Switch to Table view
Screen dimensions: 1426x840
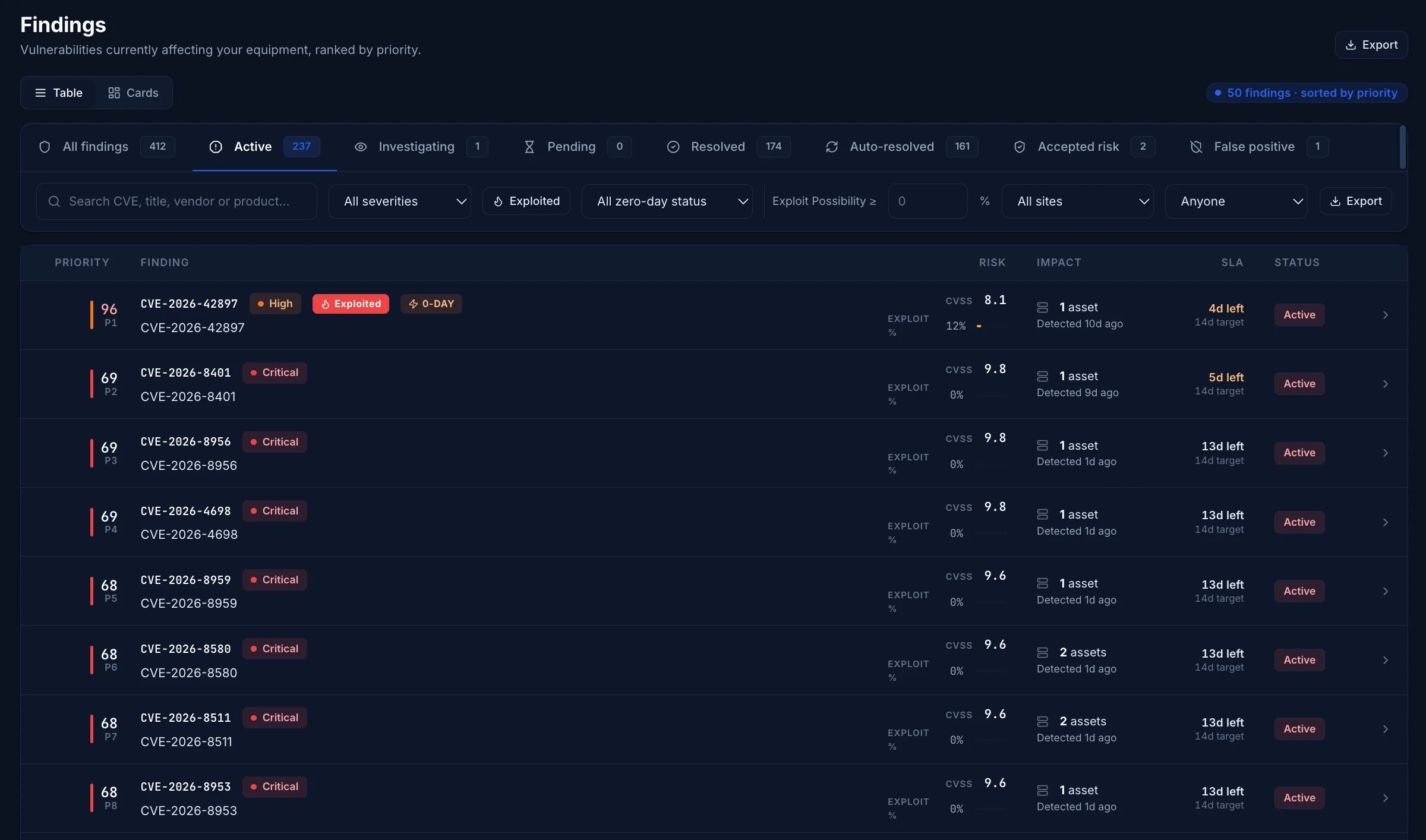pyautogui.click(x=58, y=93)
